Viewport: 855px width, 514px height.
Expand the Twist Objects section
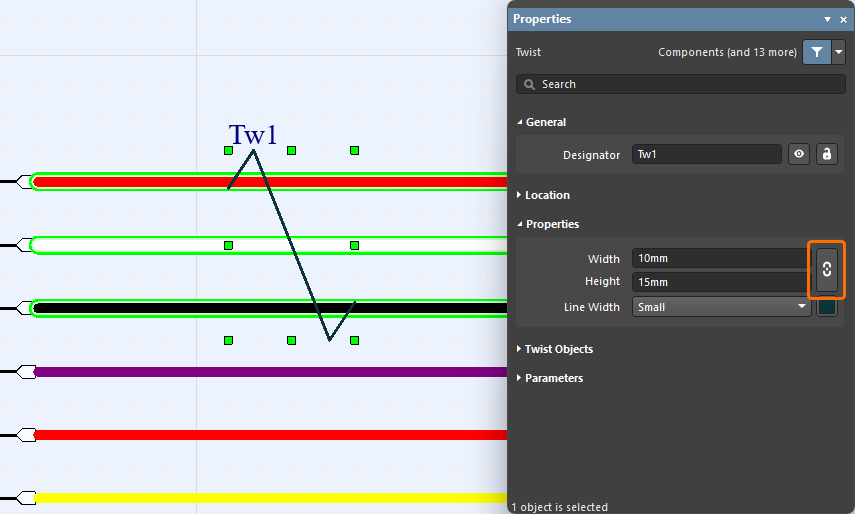coord(555,349)
